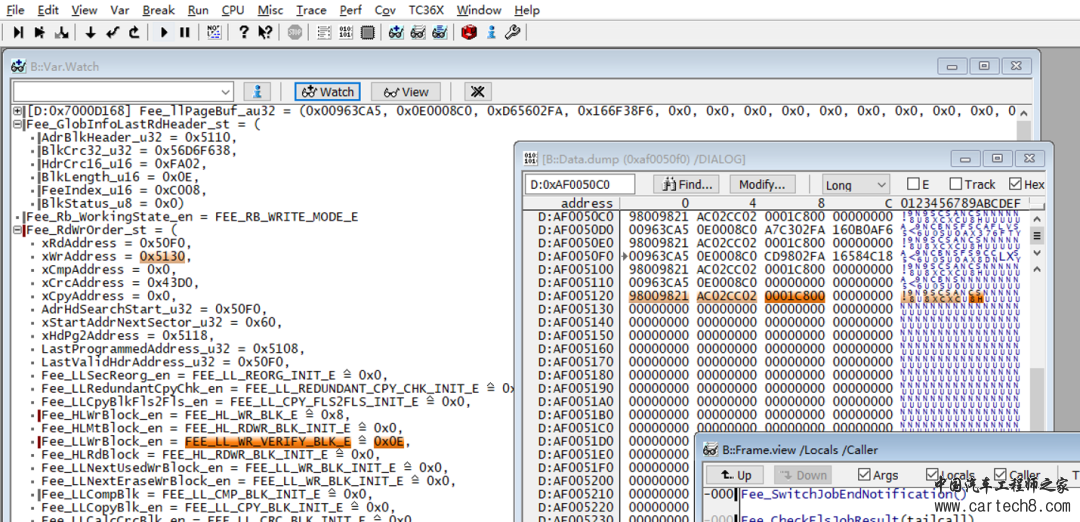Click the single Step toolbar icon
This screenshot has width=1080, height=522.
[x=19, y=32]
